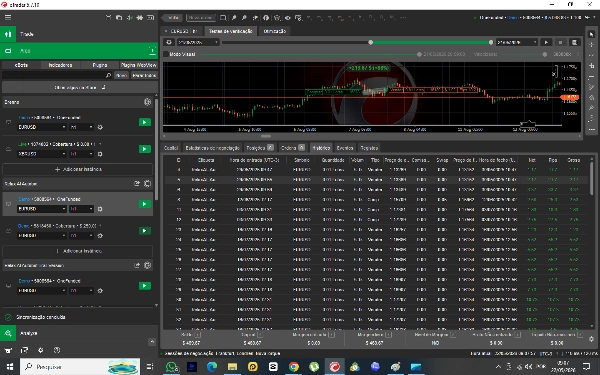Start the bottom Demo OneFunded instance
This screenshot has height=375, width=600.
145,286
